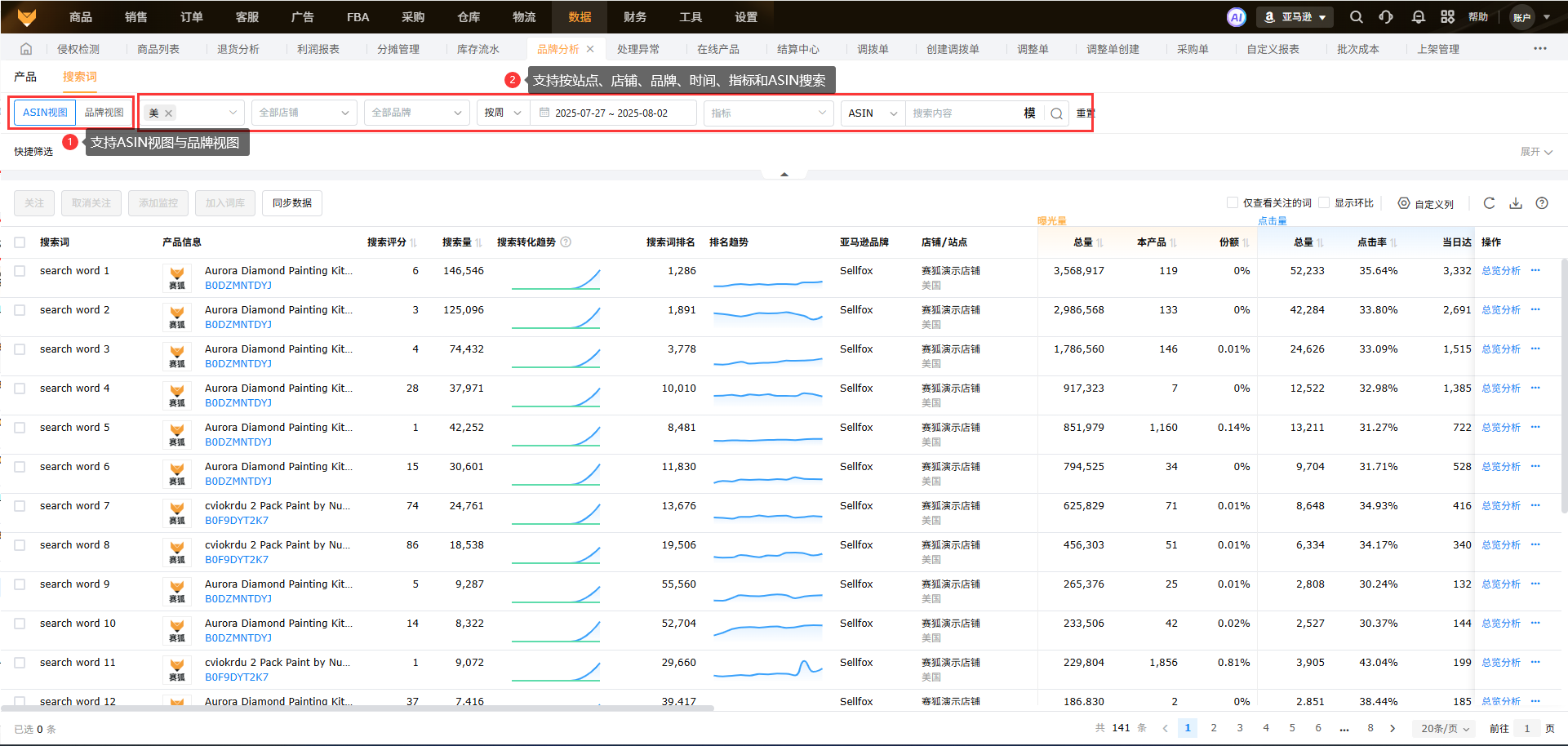Open the AI assistant icon
The image size is (1568, 746).
pos(1237,17)
